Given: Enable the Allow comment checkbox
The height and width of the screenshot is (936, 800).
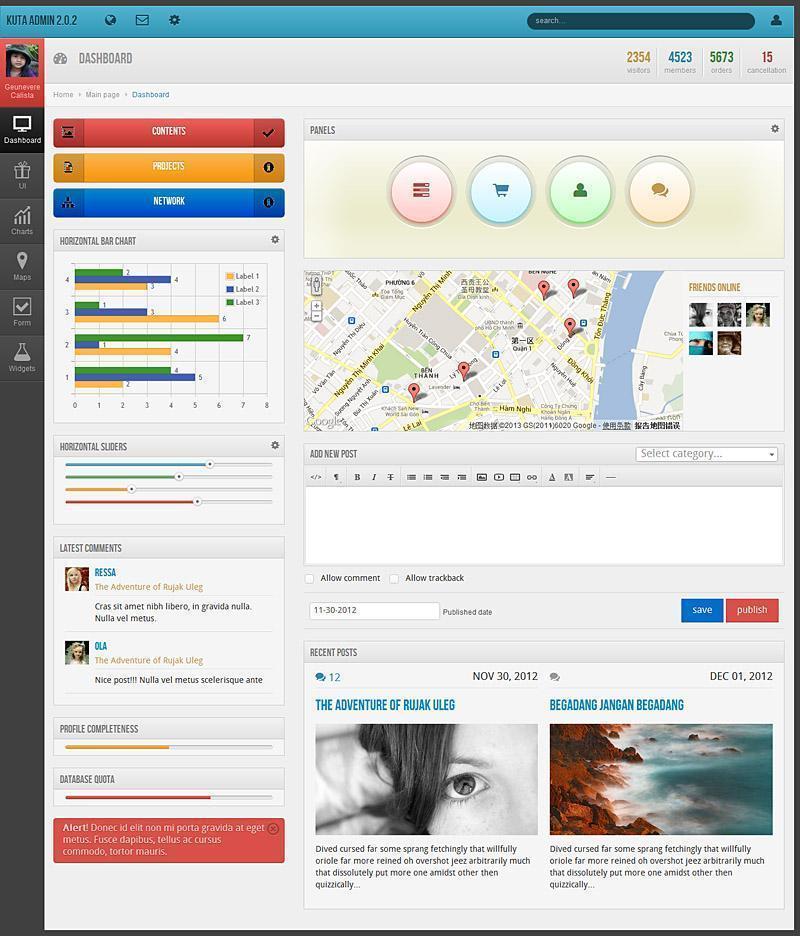Looking at the screenshot, I should coord(310,578).
